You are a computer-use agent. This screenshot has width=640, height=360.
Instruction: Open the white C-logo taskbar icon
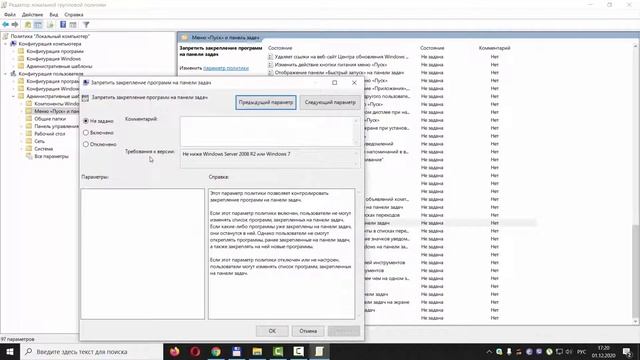[298, 351]
